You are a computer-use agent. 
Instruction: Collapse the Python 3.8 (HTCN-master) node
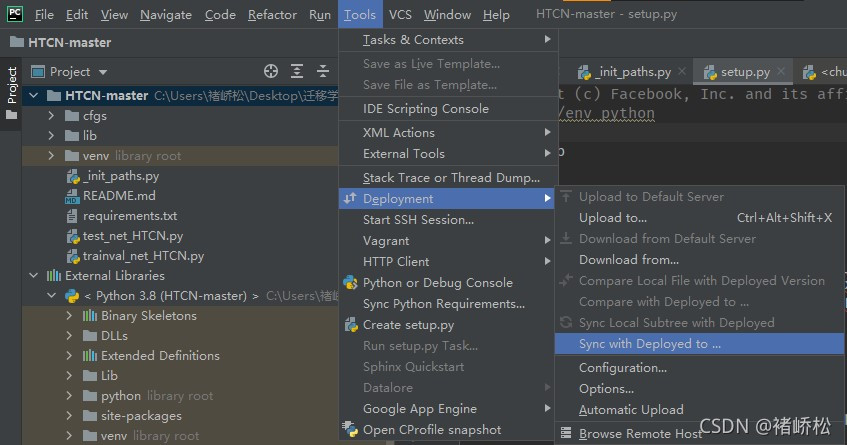[52, 295]
